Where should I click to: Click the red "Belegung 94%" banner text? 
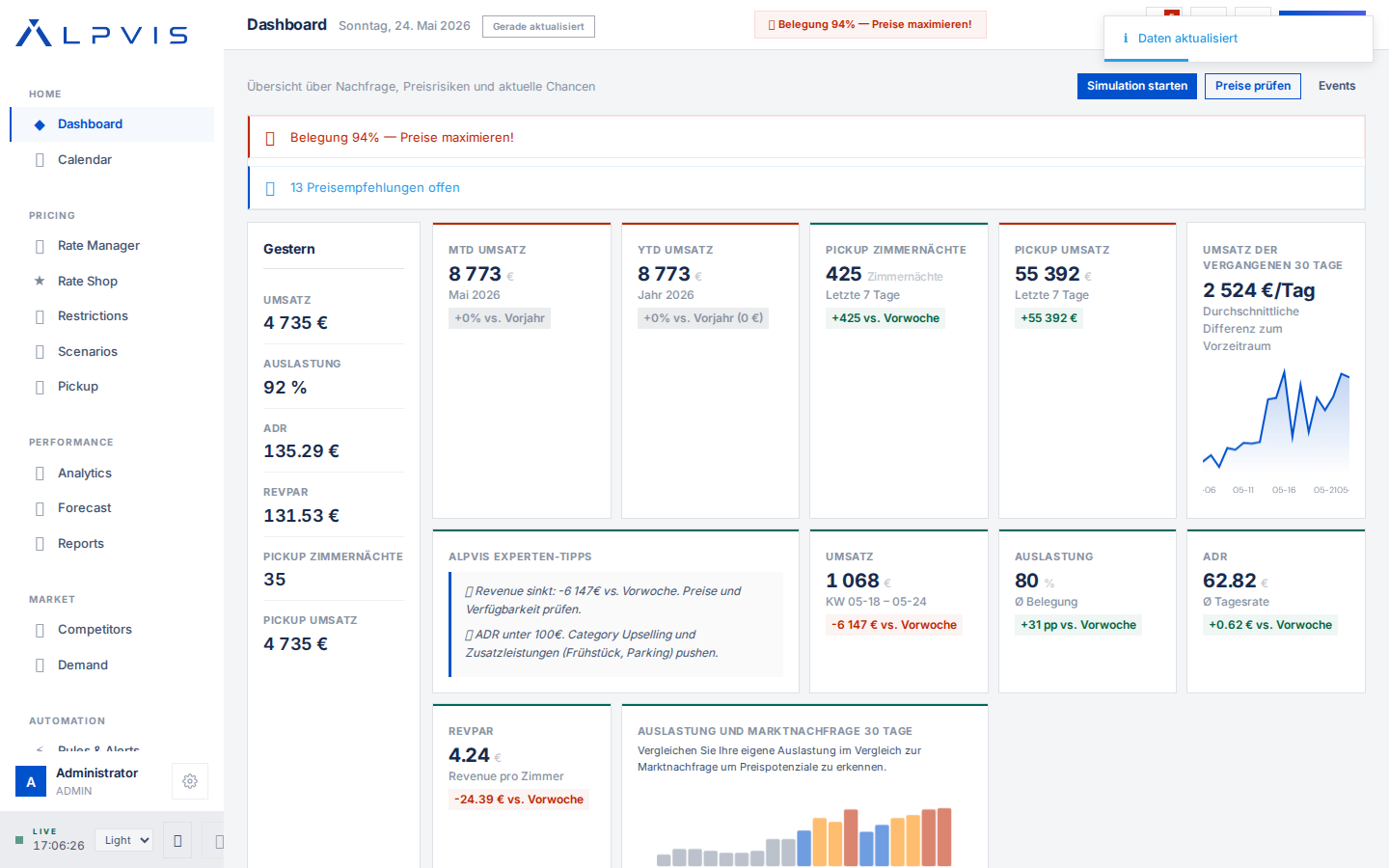[x=402, y=138]
